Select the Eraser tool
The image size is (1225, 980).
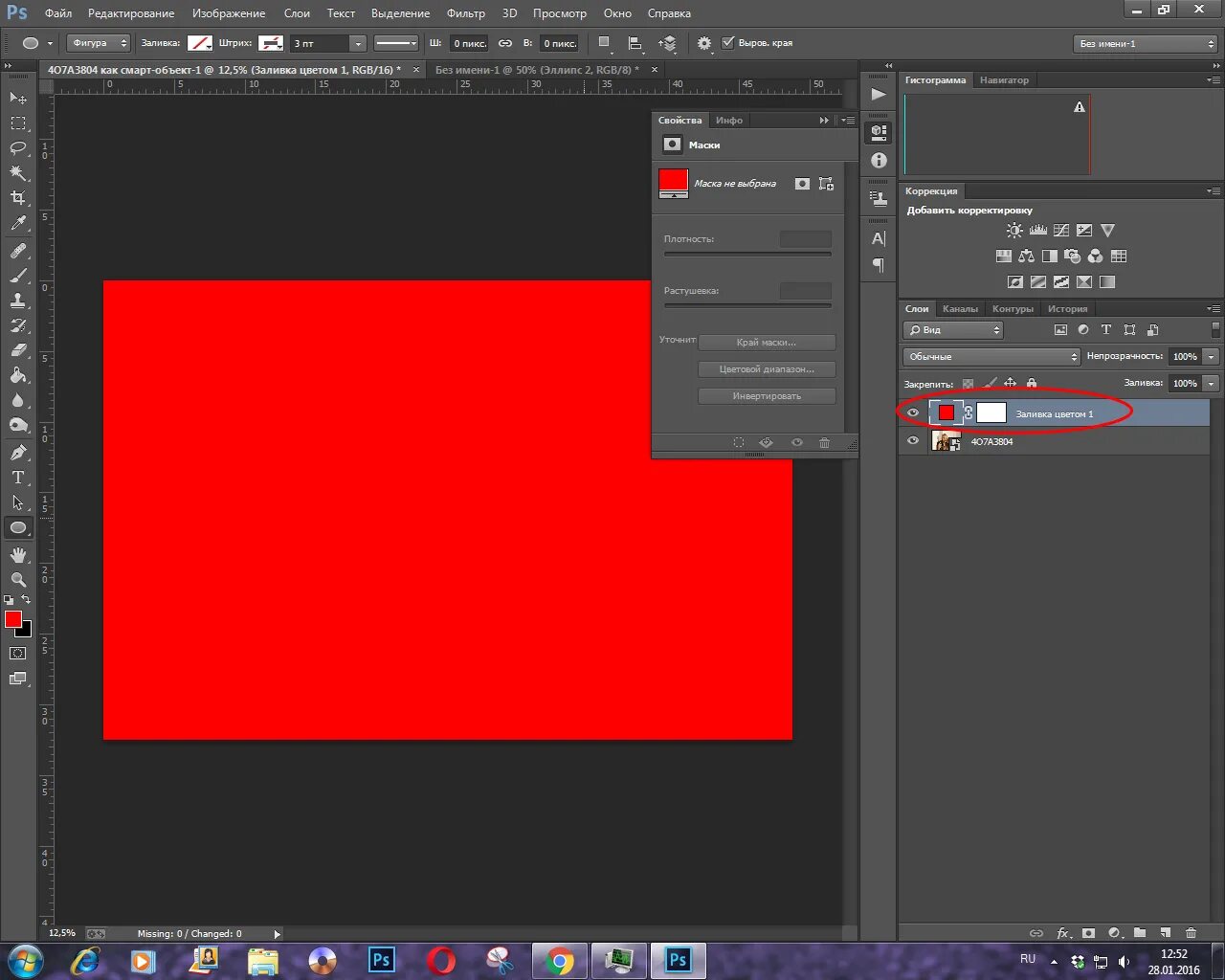point(18,350)
